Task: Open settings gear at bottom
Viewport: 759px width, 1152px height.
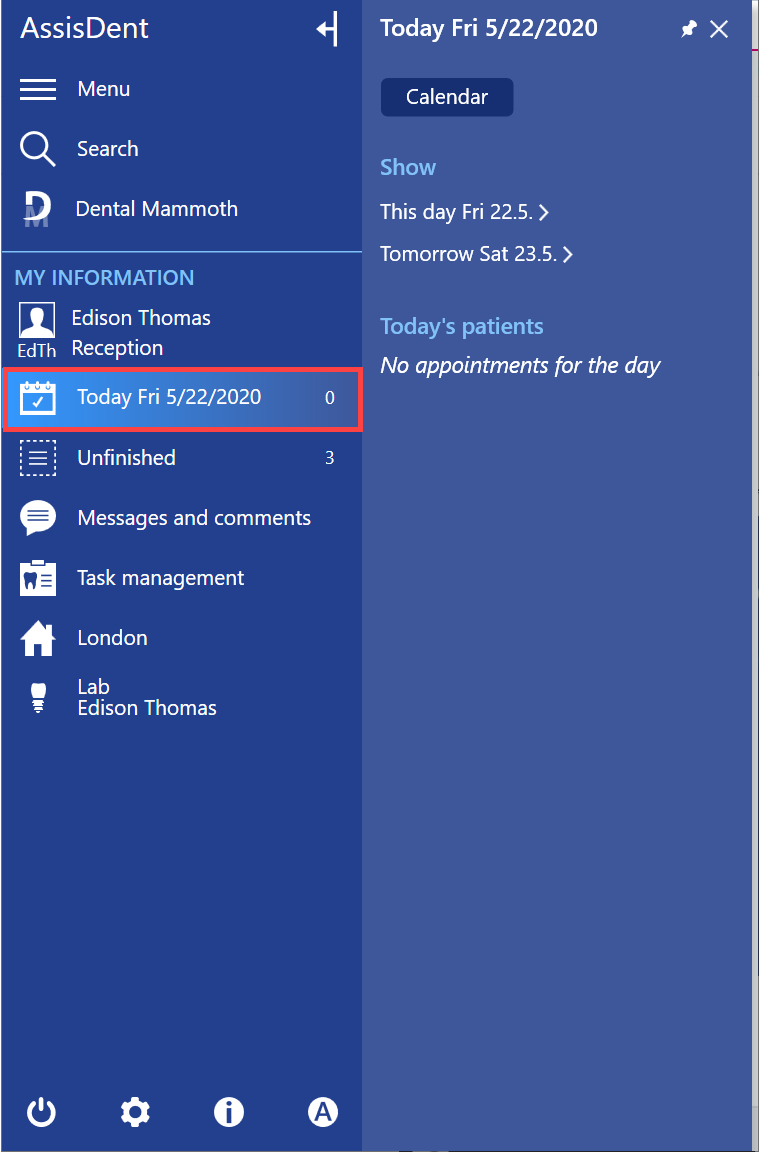Action: tap(135, 1112)
